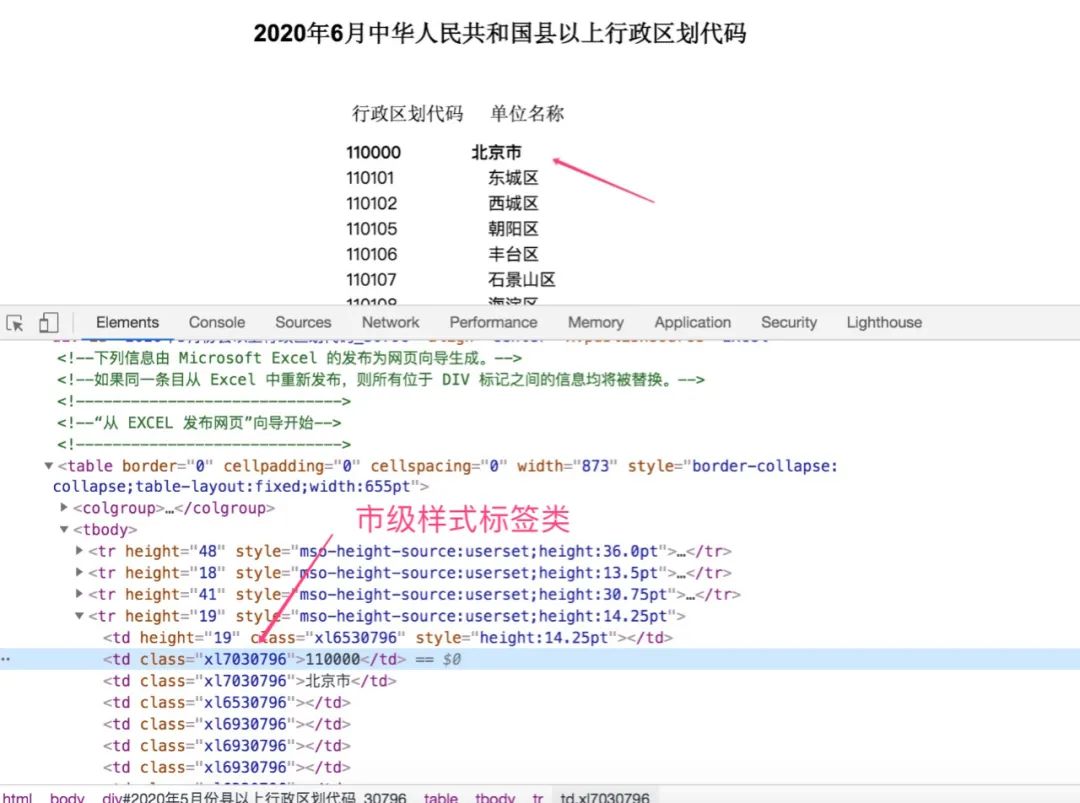Click the table breadcrumb
The height and width of the screenshot is (803, 1080).
tap(441, 797)
